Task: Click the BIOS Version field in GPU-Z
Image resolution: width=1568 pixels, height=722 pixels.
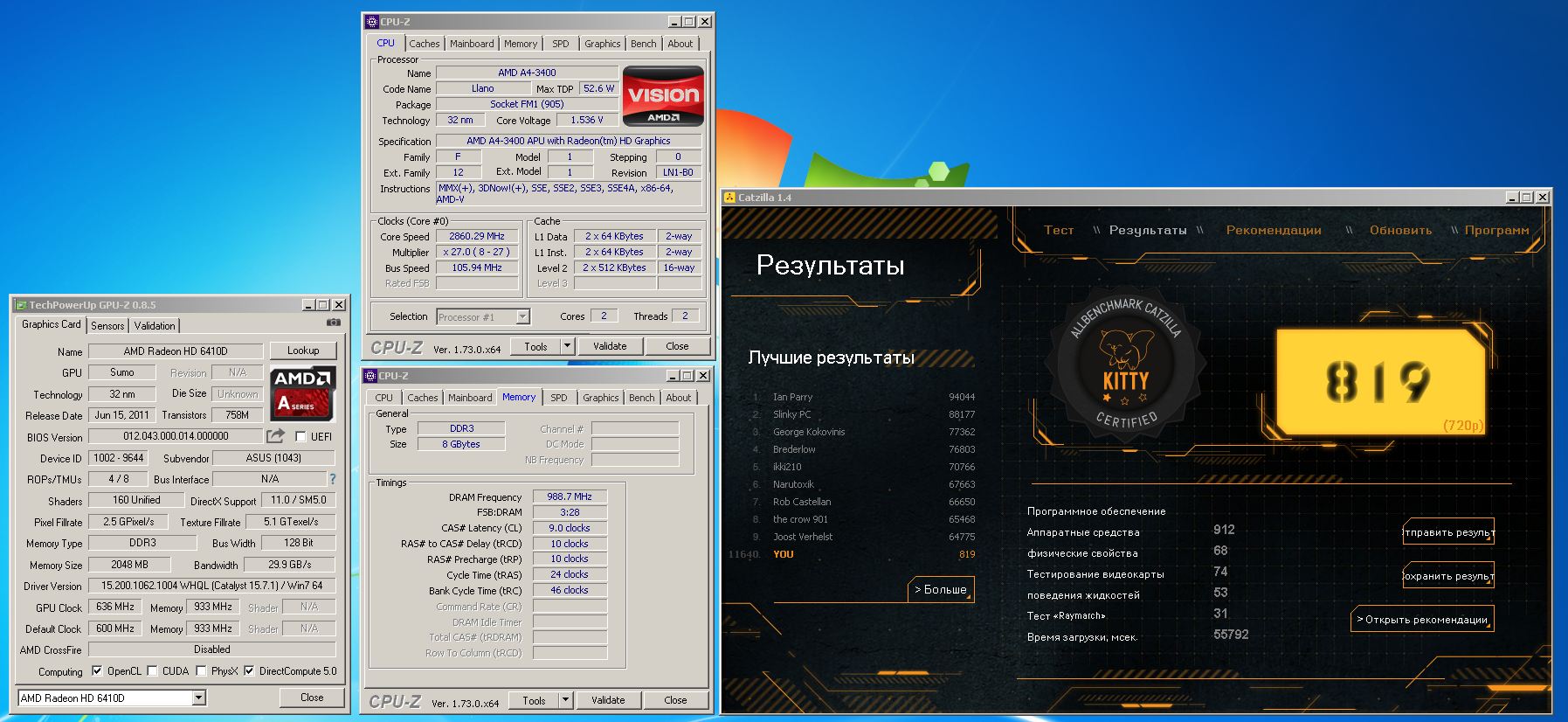Action: pos(176,436)
